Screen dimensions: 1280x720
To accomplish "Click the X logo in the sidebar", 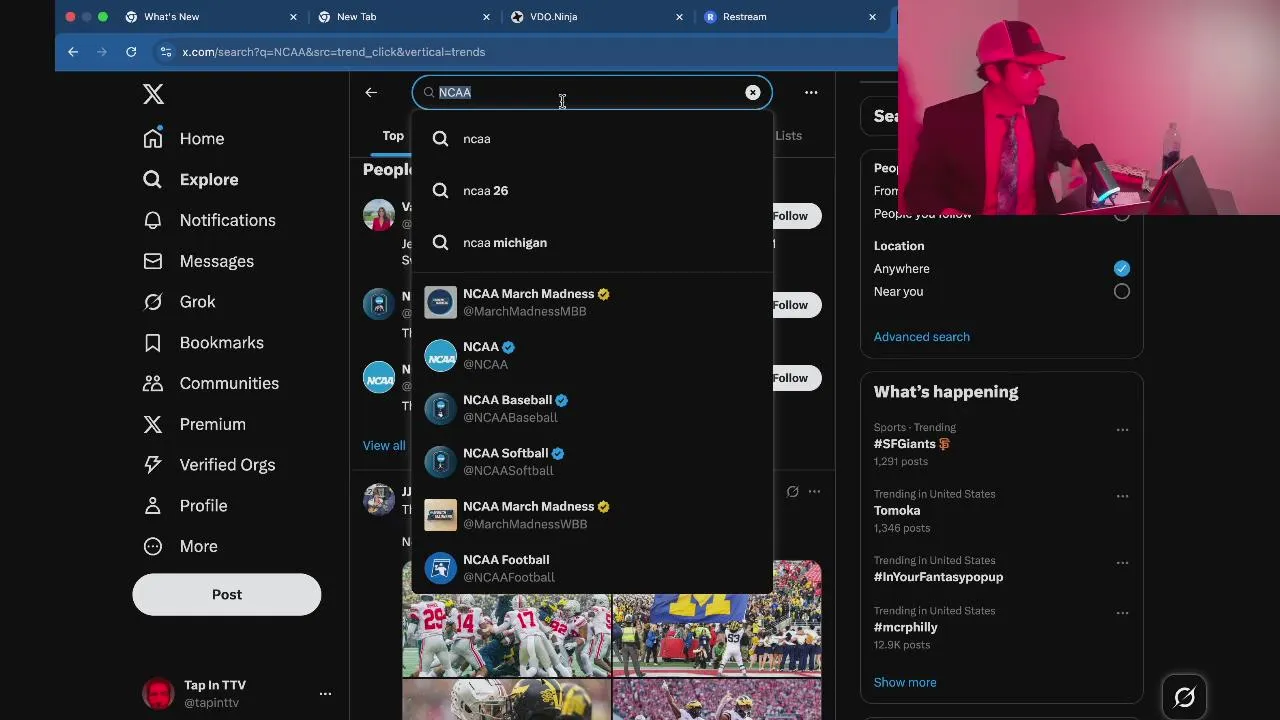I will (x=153, y=94).
